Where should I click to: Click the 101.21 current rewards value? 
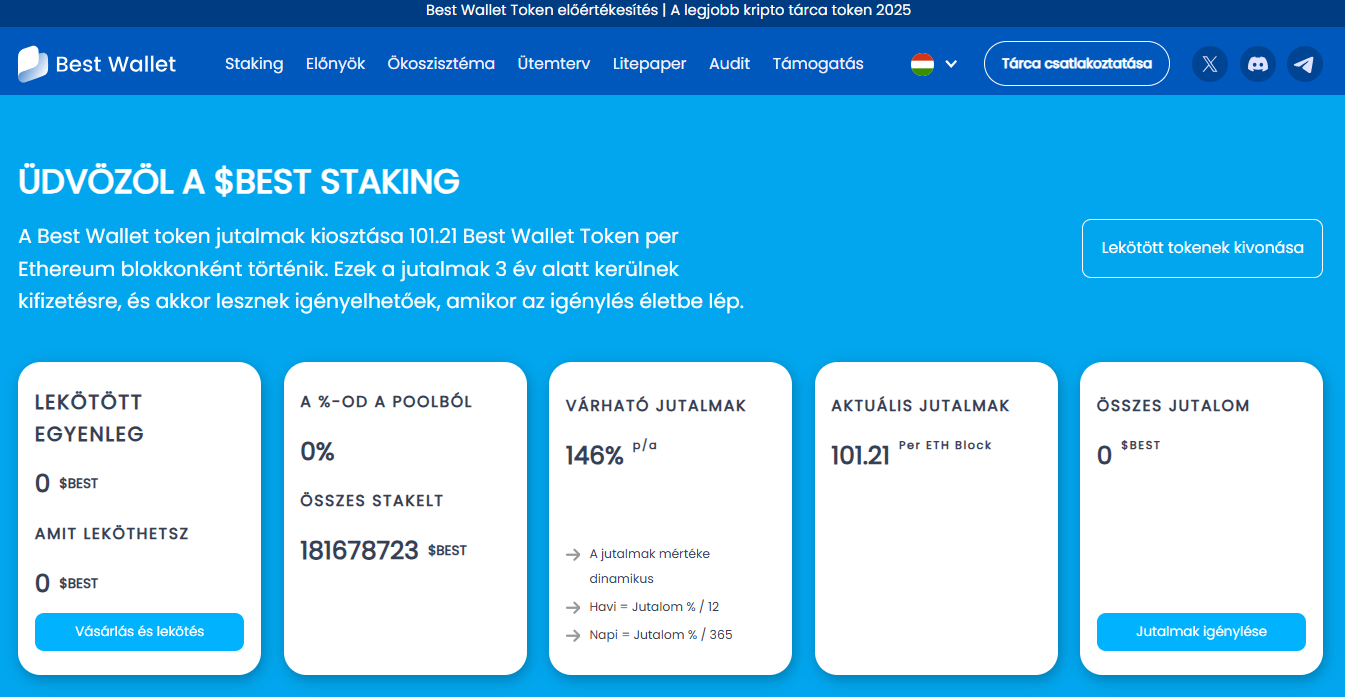tap(860, 456)
